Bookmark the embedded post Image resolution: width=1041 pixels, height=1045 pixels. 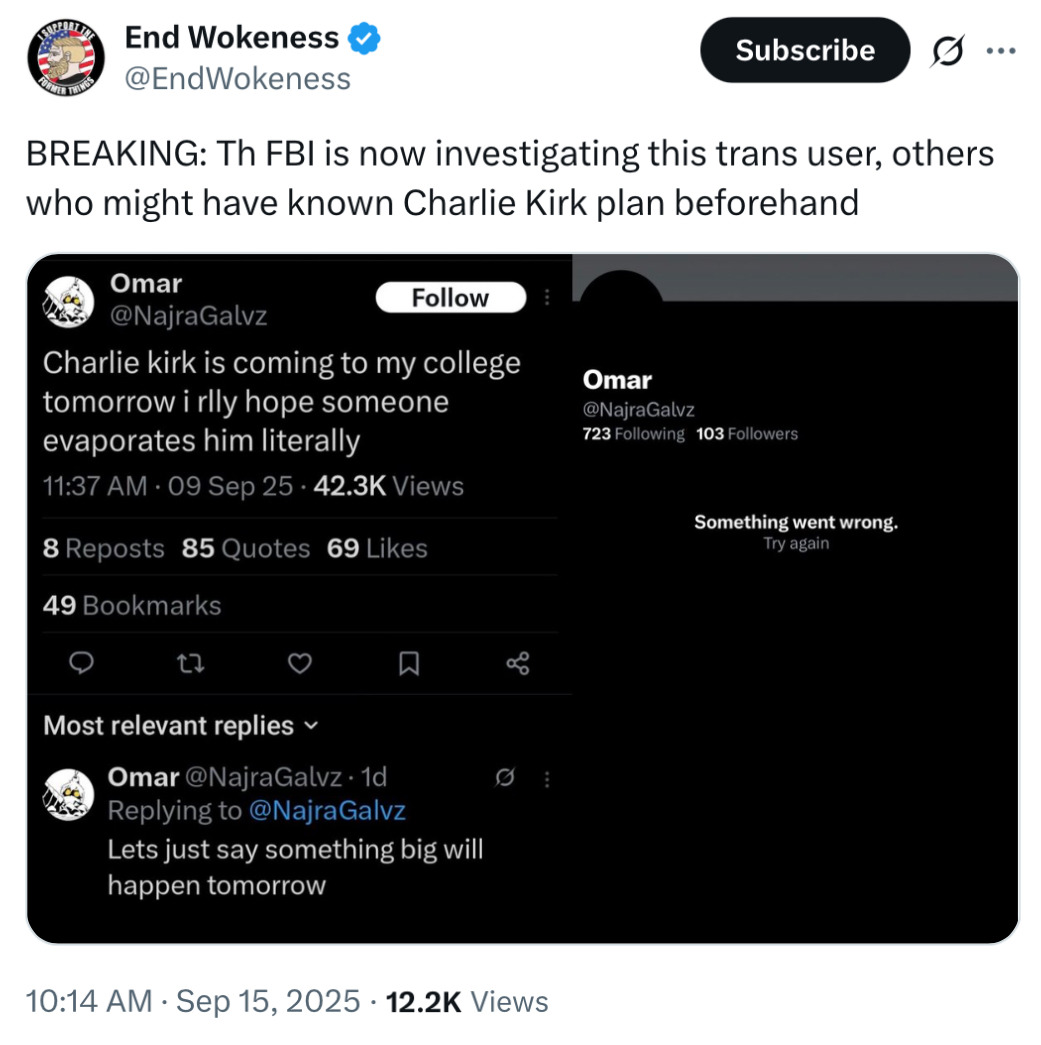[409, 663]
